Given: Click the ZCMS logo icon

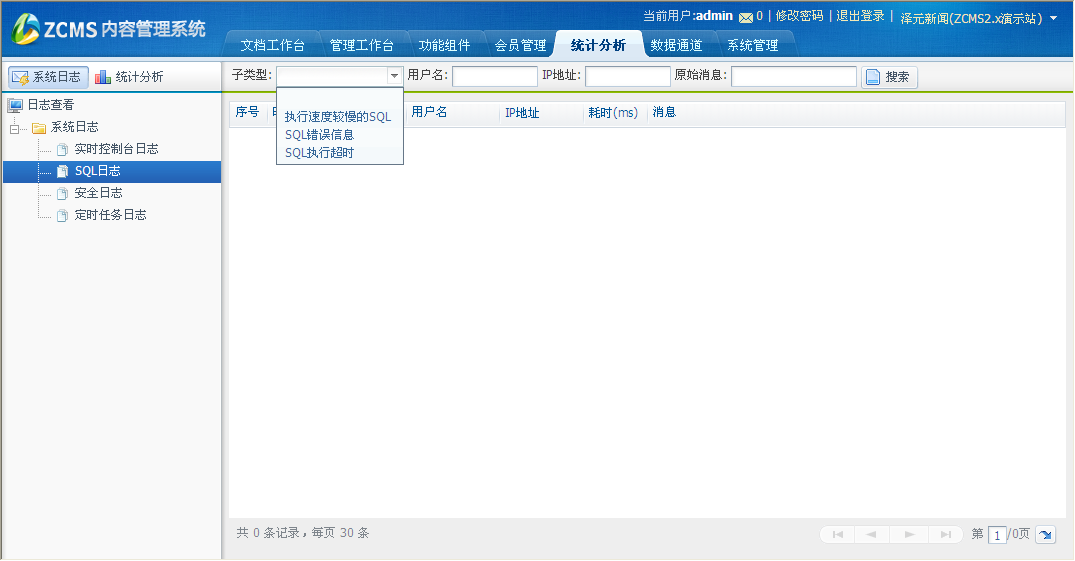Looking at the screenshot, I should (x=26, y=30).
